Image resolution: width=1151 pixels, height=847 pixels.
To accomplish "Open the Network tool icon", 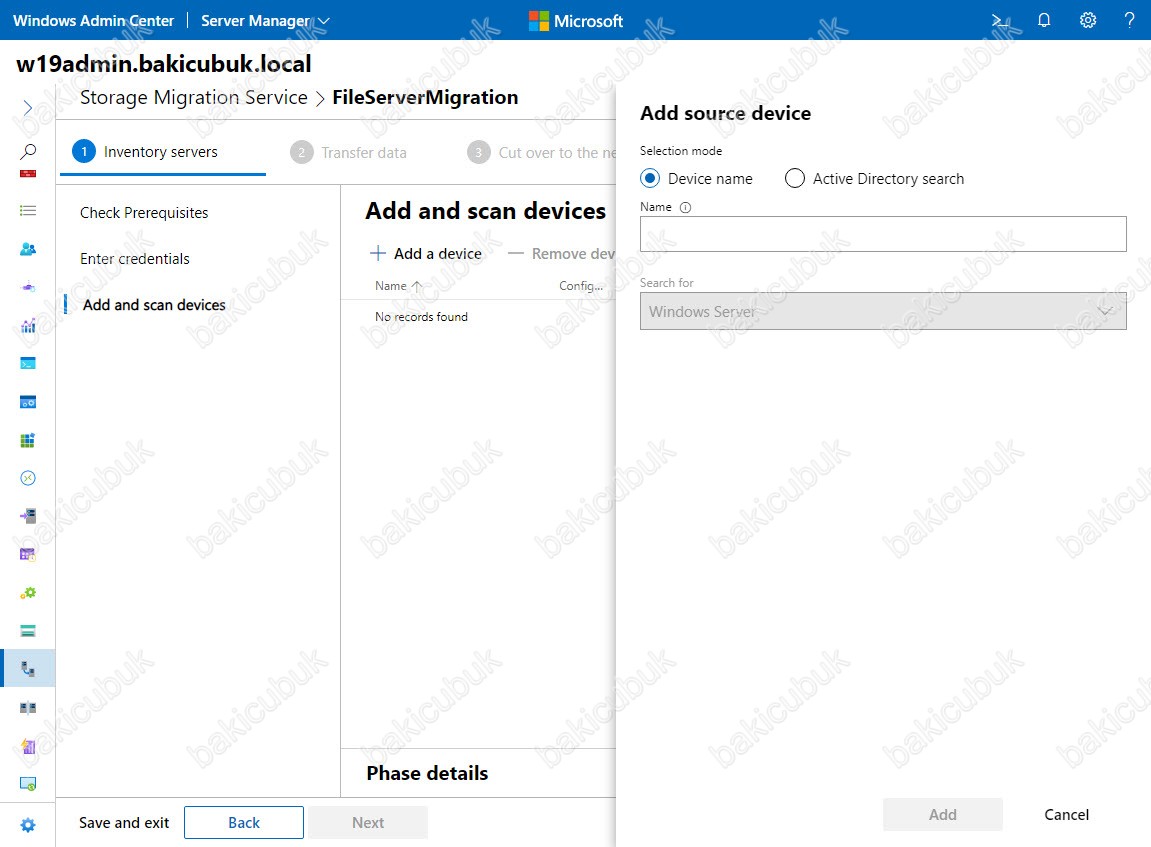I will [28, 287].
